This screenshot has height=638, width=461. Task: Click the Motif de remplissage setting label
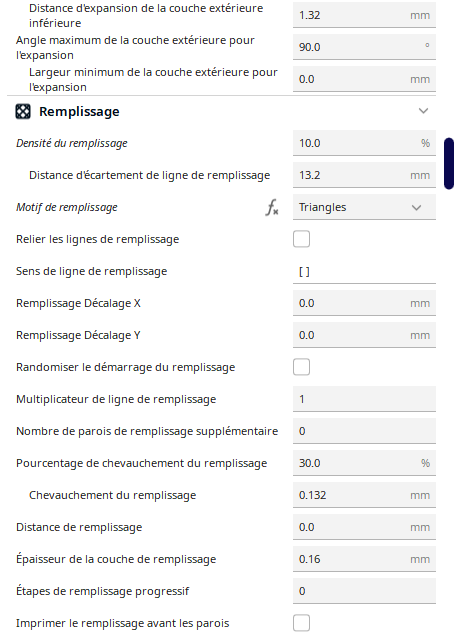(67, 208)
